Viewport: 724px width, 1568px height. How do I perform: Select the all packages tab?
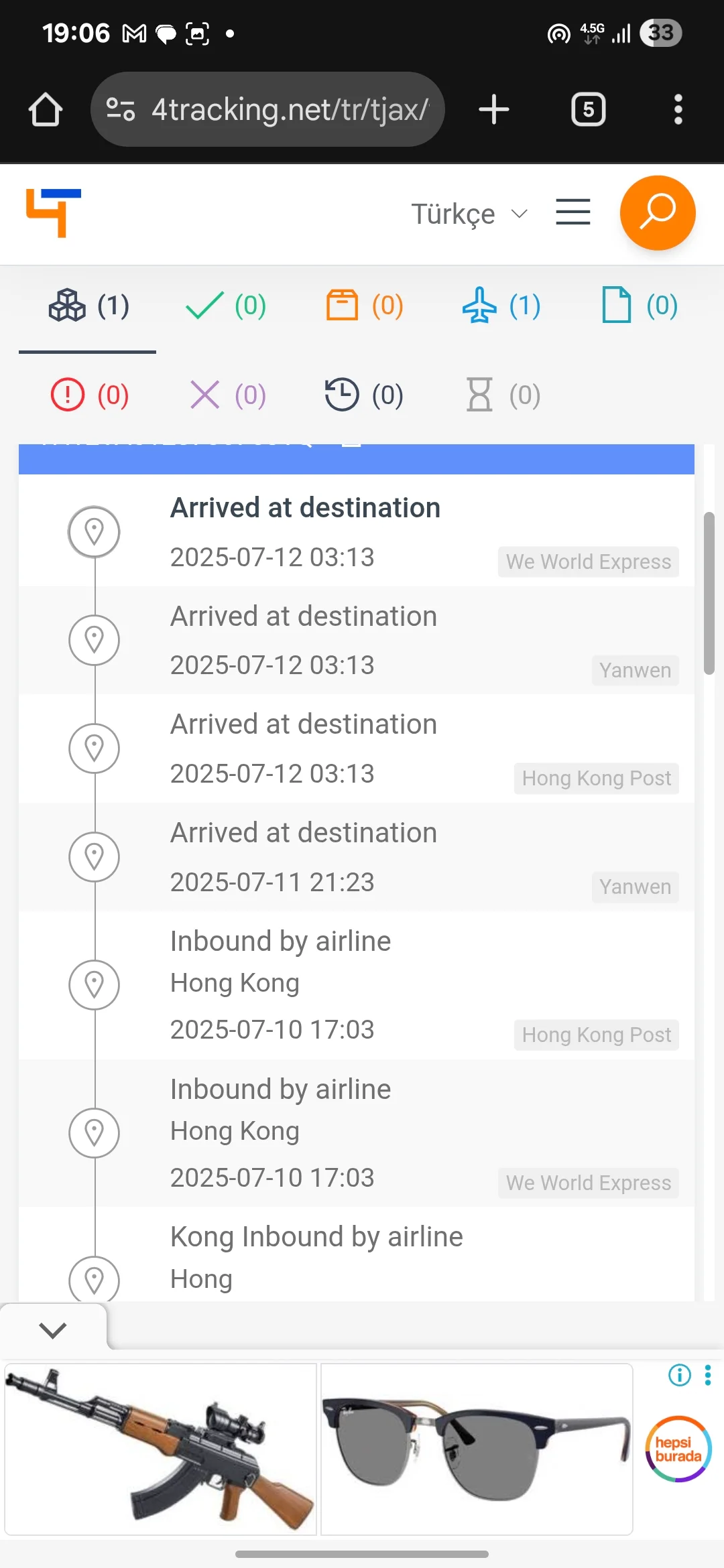(88, 306)
